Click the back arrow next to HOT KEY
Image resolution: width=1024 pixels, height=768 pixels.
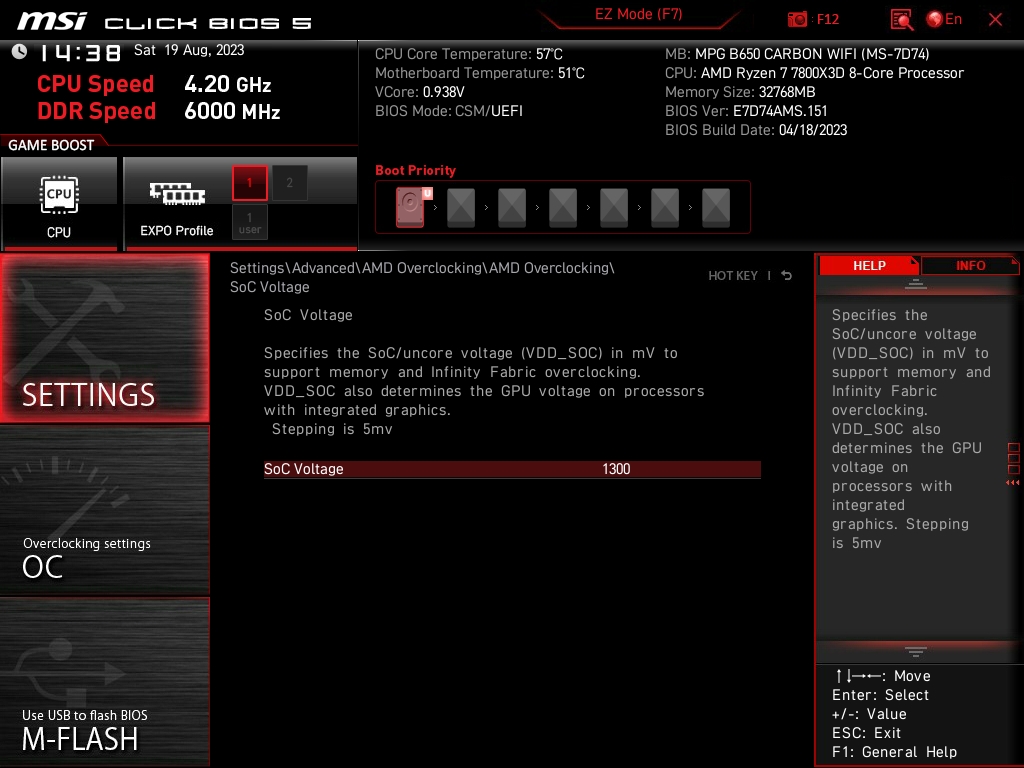point(787,276)
